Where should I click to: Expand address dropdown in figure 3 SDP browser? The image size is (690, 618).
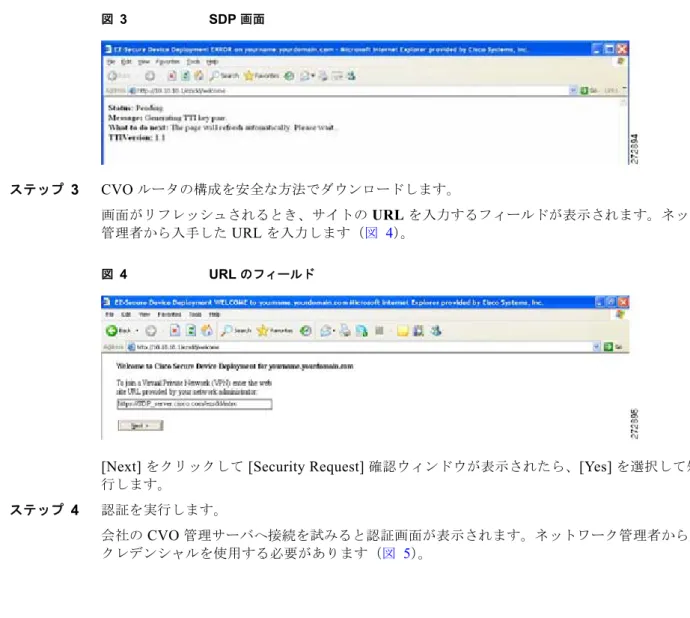573,90
